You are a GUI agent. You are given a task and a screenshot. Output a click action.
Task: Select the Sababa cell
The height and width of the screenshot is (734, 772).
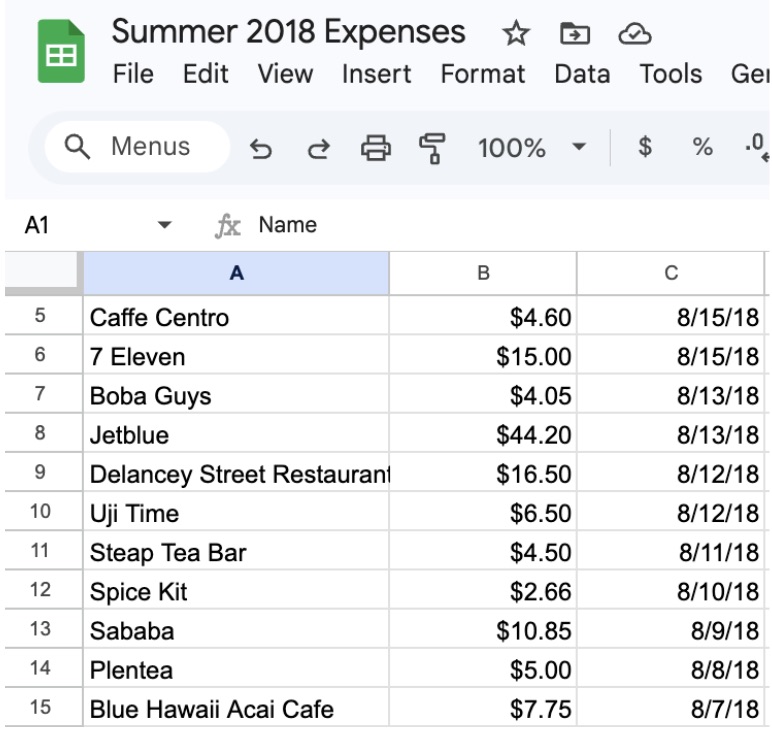pyautogui.click(x=236, y=629)
